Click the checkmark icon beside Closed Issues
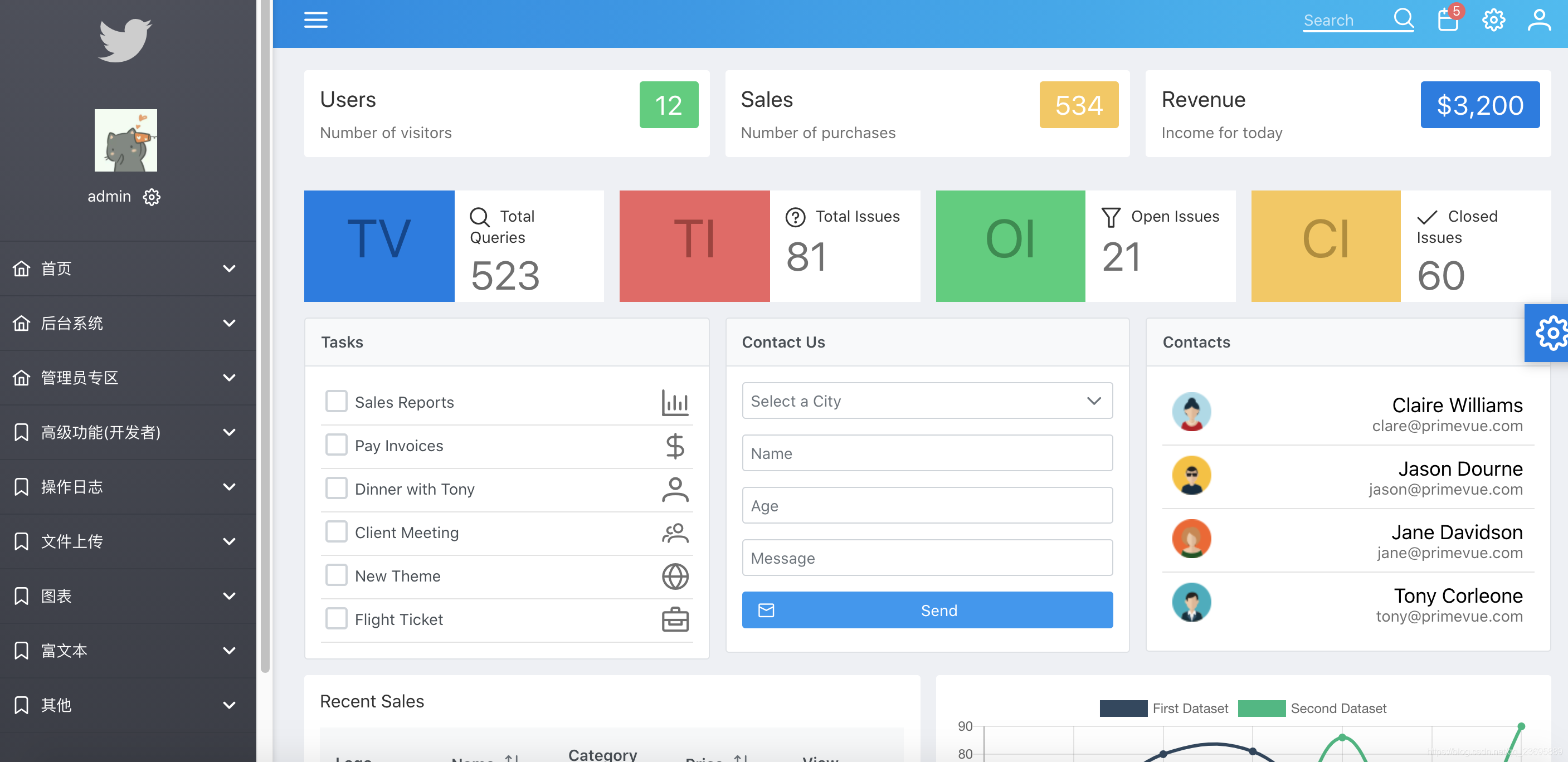This screenshot has height=762, width=1568. 1427,217
